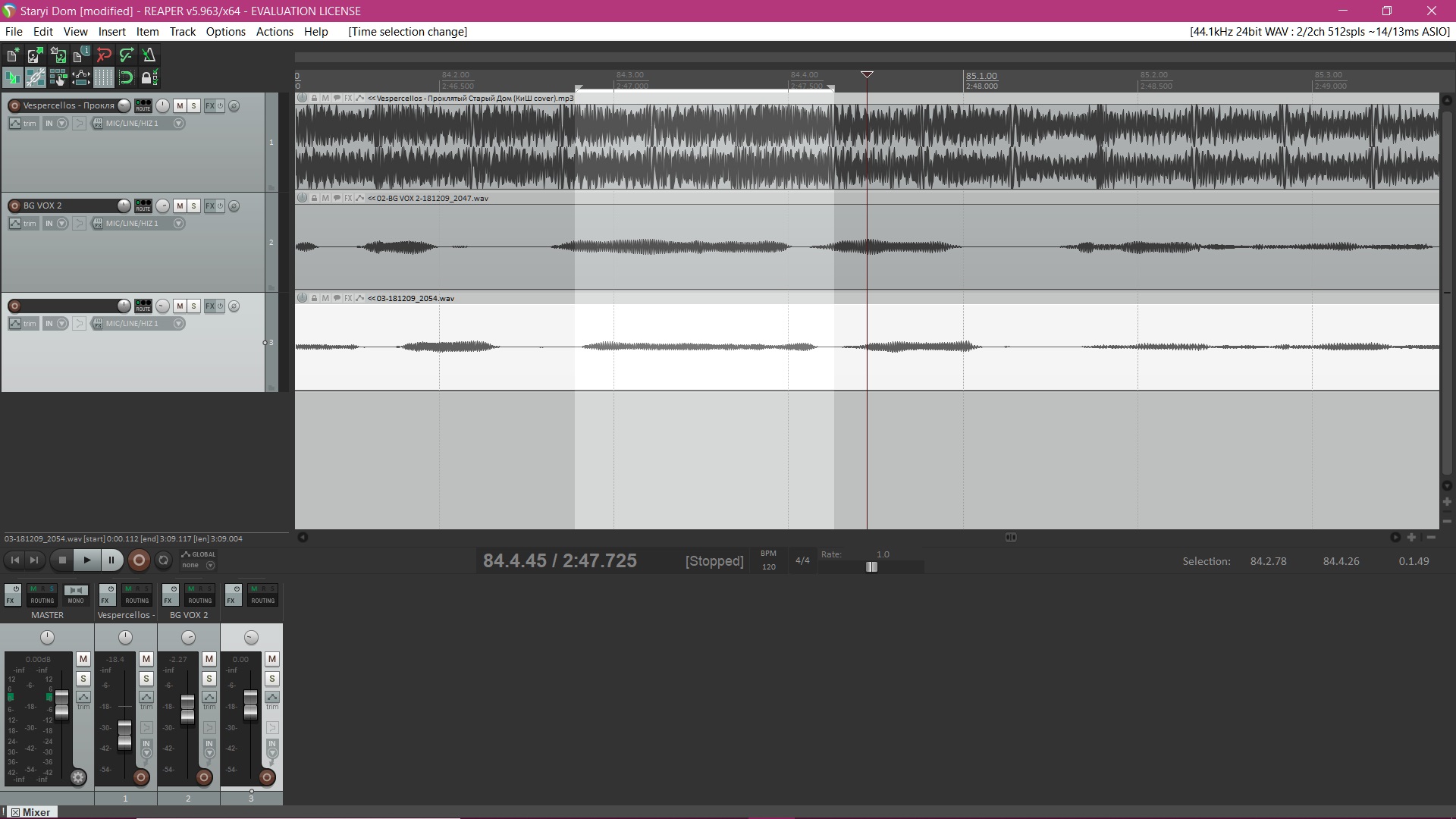The height and width of the screenshot is (819, 1456).
Task: Open the Actions menu
Action: 275,32
